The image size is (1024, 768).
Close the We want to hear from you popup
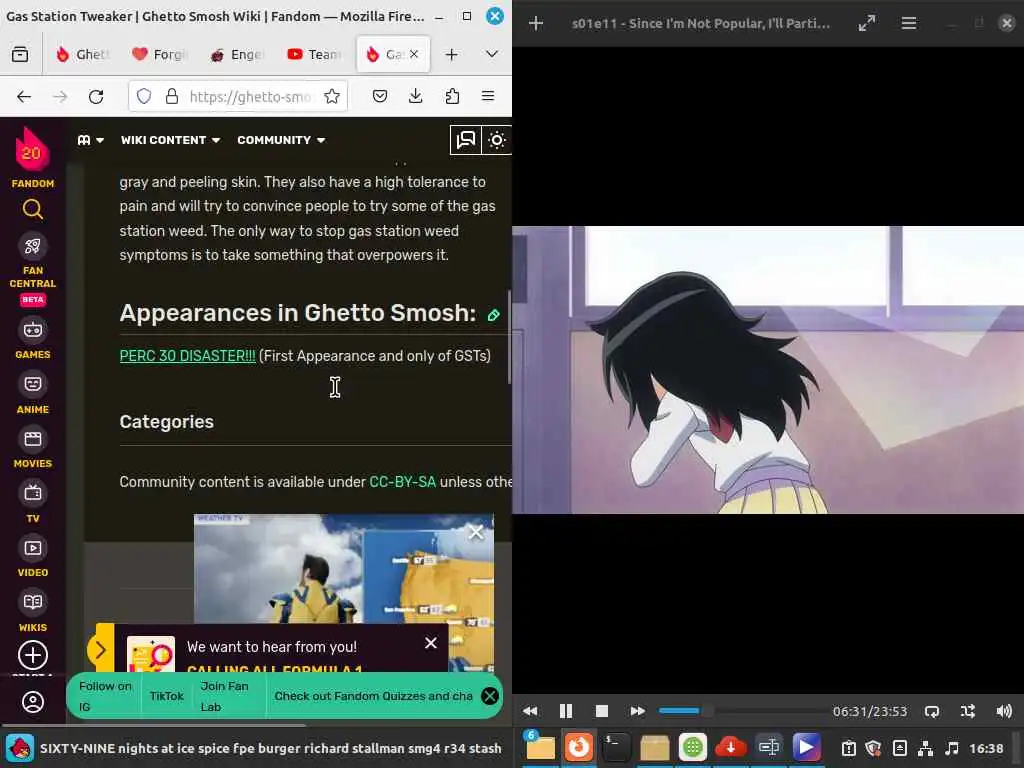[431, 643]
